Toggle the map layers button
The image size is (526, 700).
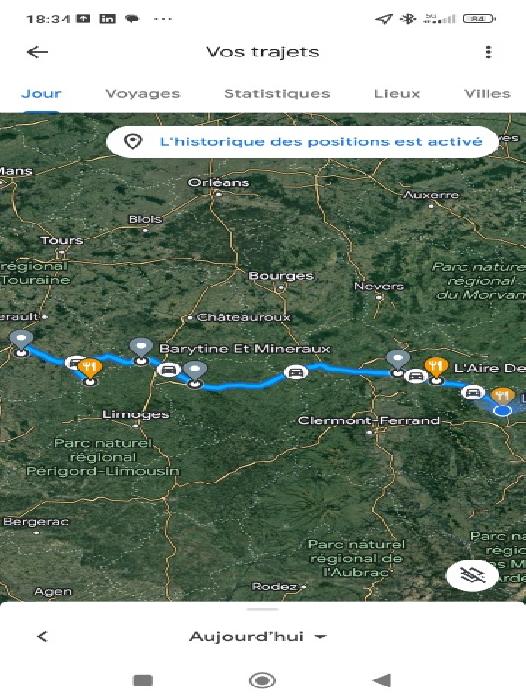[x=472, y=576]
